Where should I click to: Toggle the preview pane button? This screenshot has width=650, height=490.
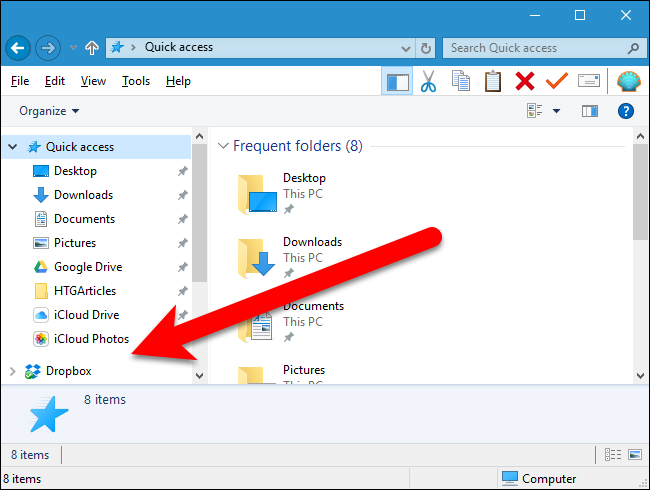590,111
